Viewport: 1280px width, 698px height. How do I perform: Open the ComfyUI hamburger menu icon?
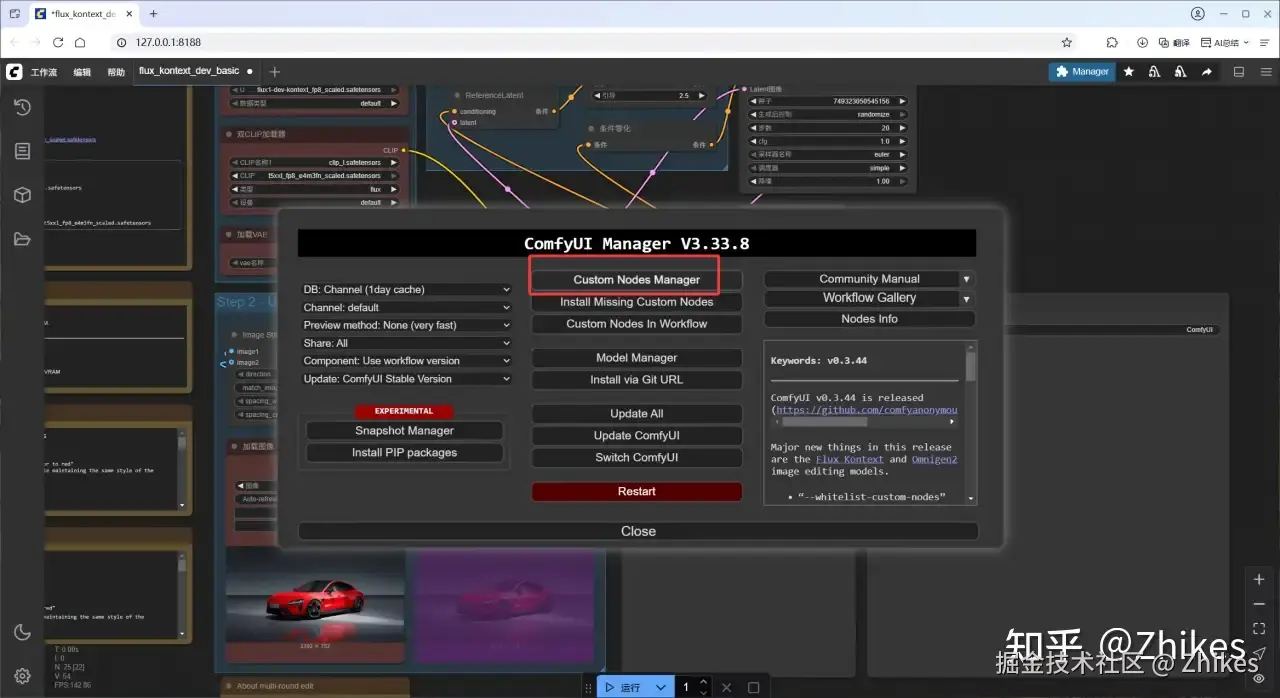1265,72
